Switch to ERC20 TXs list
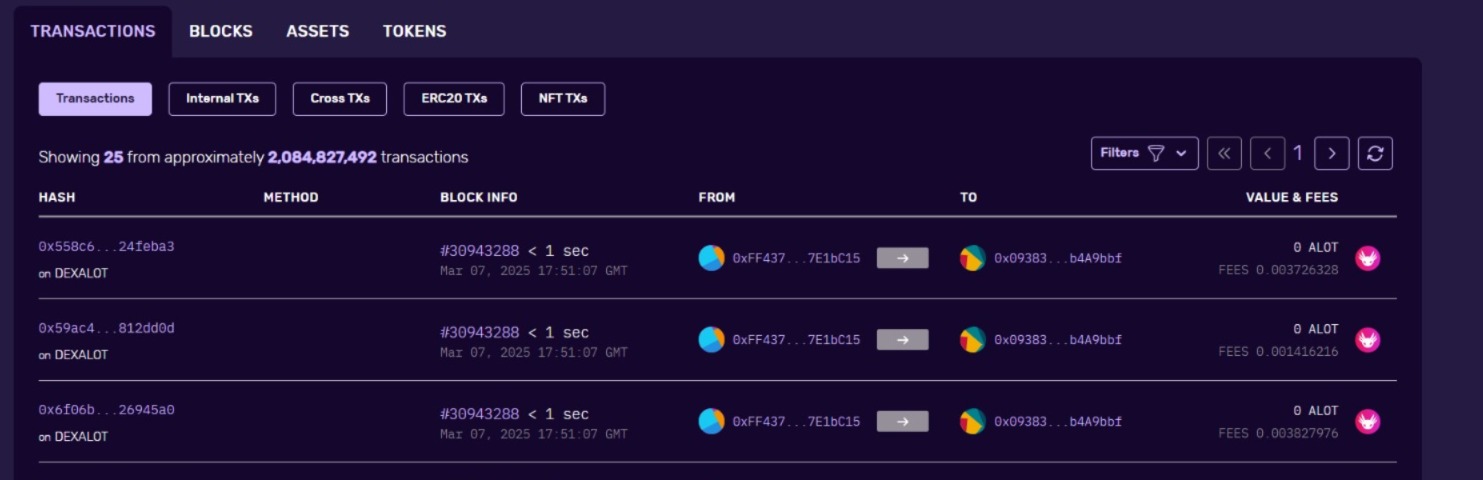The image size is (1483, 480). [x=454, y=99]
